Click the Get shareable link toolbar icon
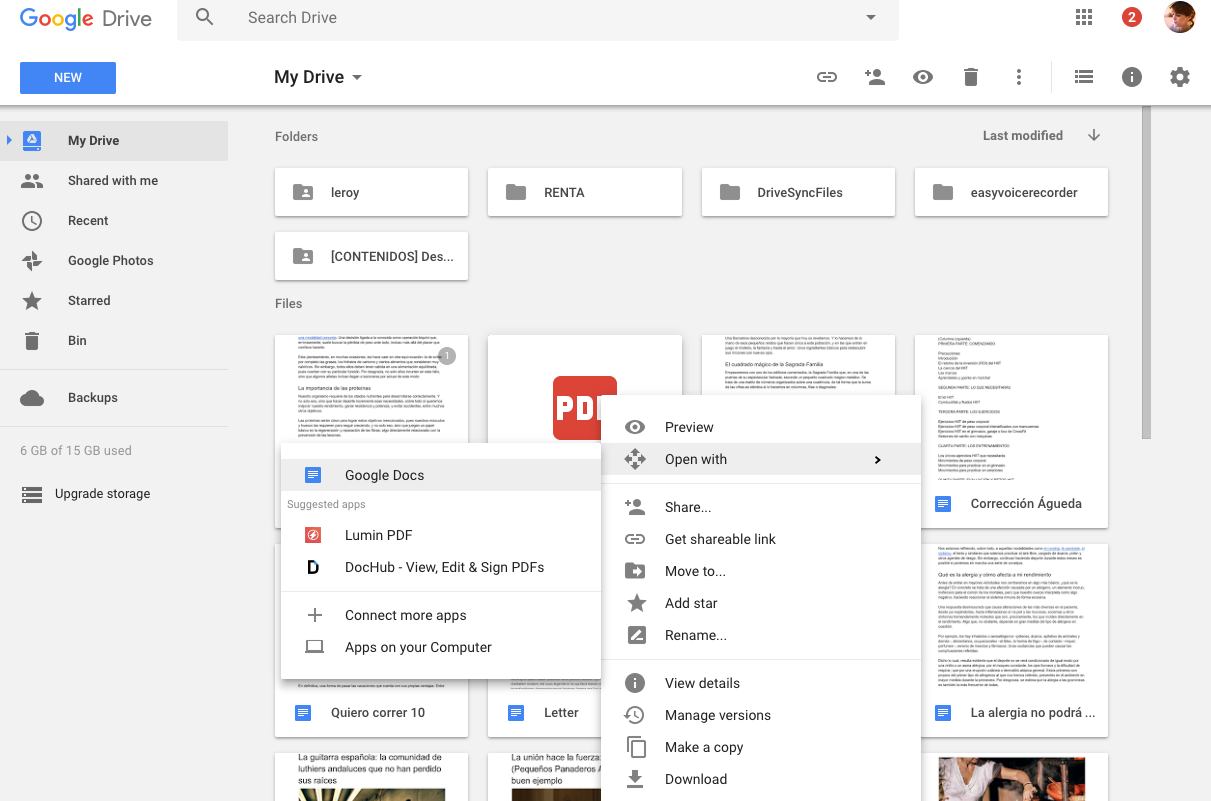 (x=827, y=76)
